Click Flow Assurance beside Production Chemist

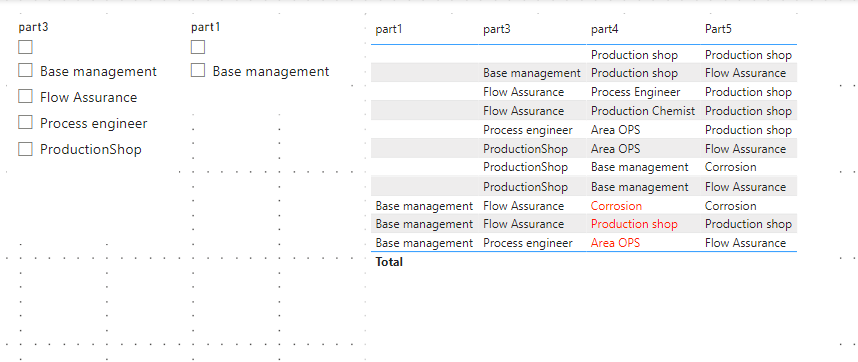pos(524,111)
